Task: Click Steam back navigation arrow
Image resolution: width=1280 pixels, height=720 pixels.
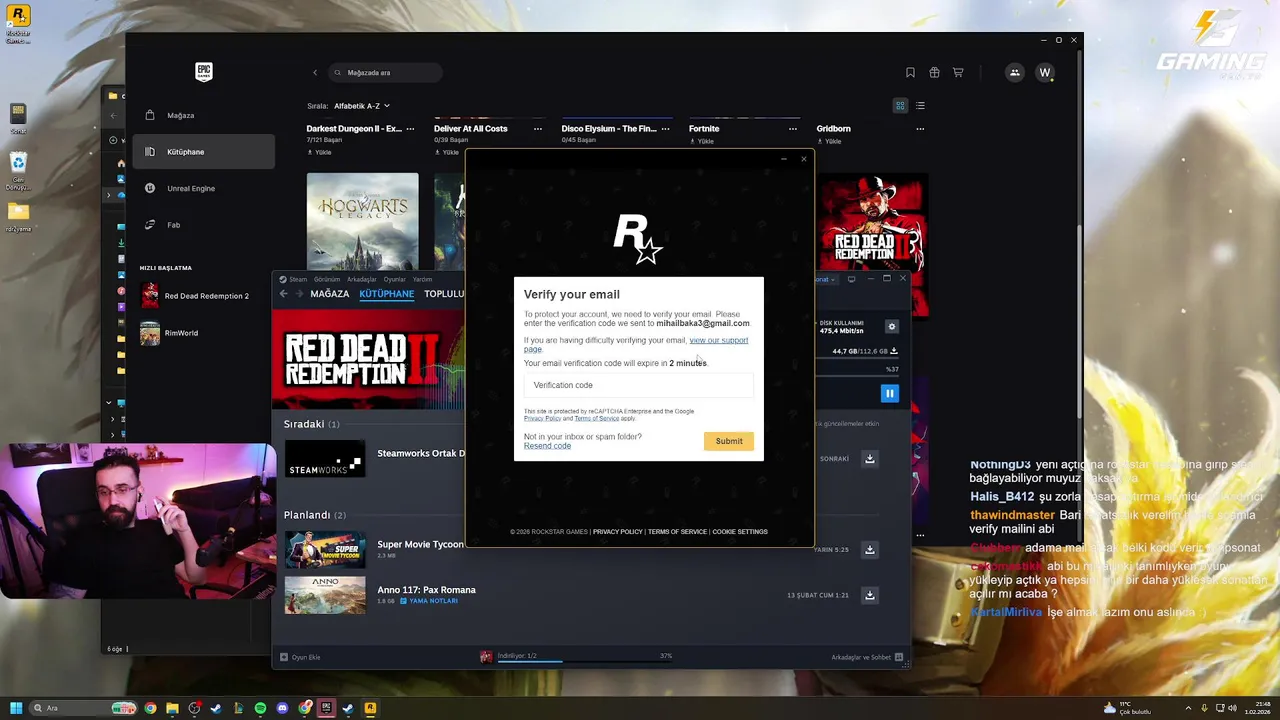Action: tap(283, 294)
